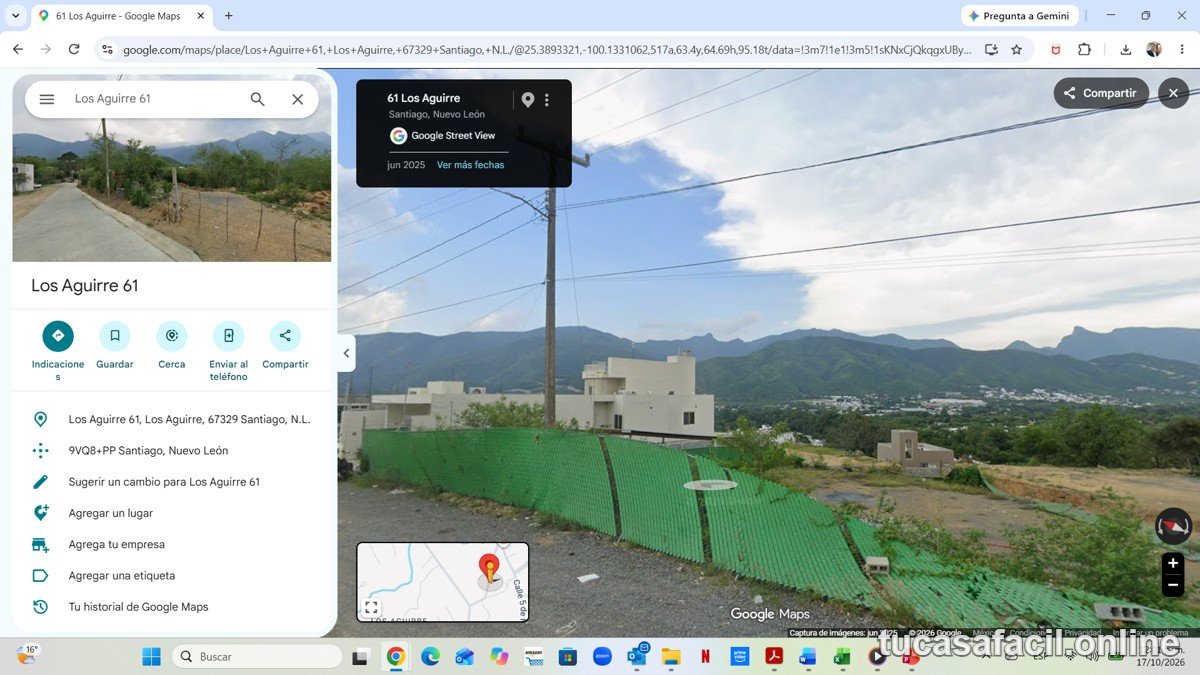Copy plus code '9VQ8+PP Santiago, Nuevo León'
Screen dimensions: 1200x675
coord(172,451)
